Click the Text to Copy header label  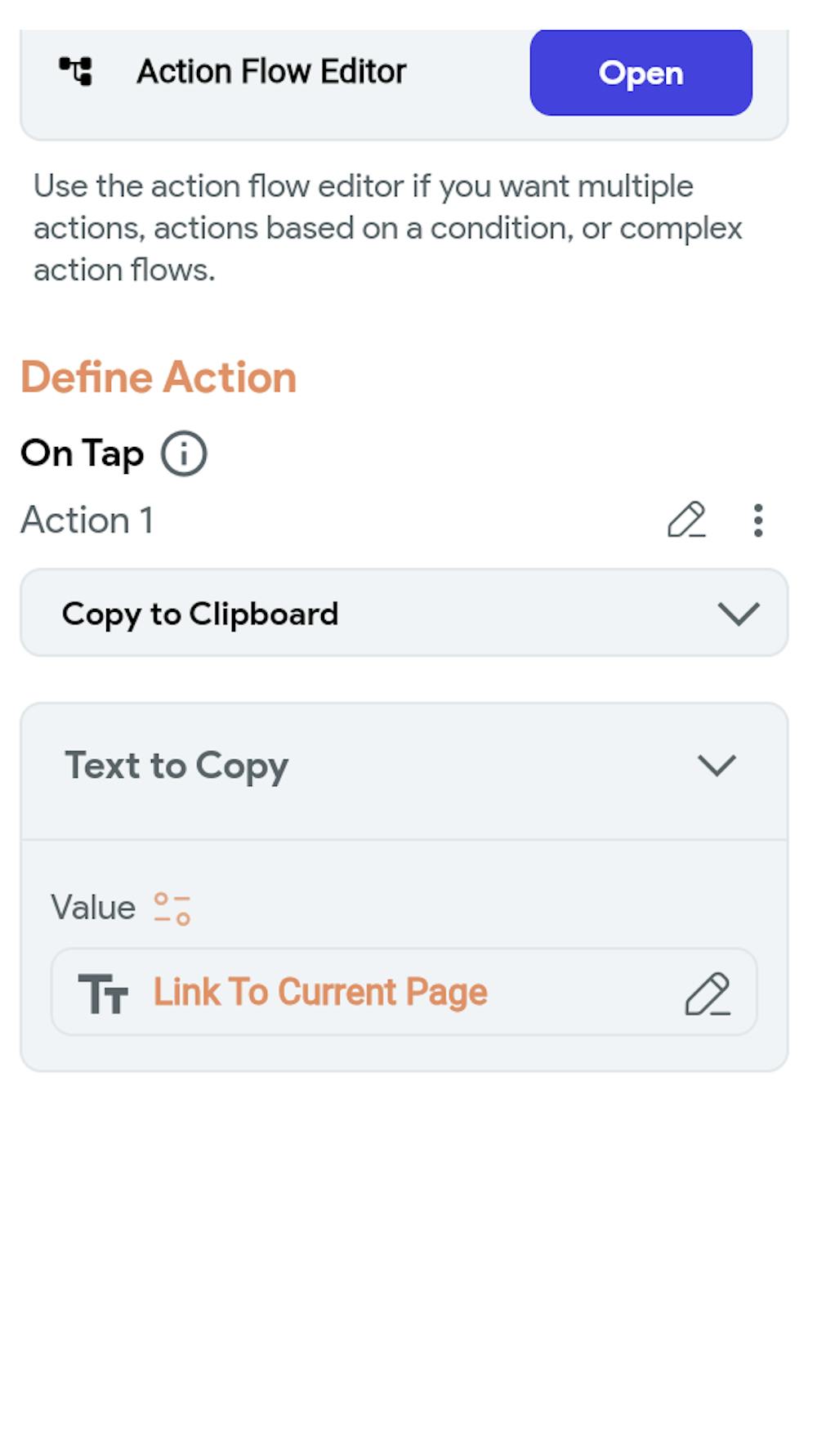tap(176, 766)
